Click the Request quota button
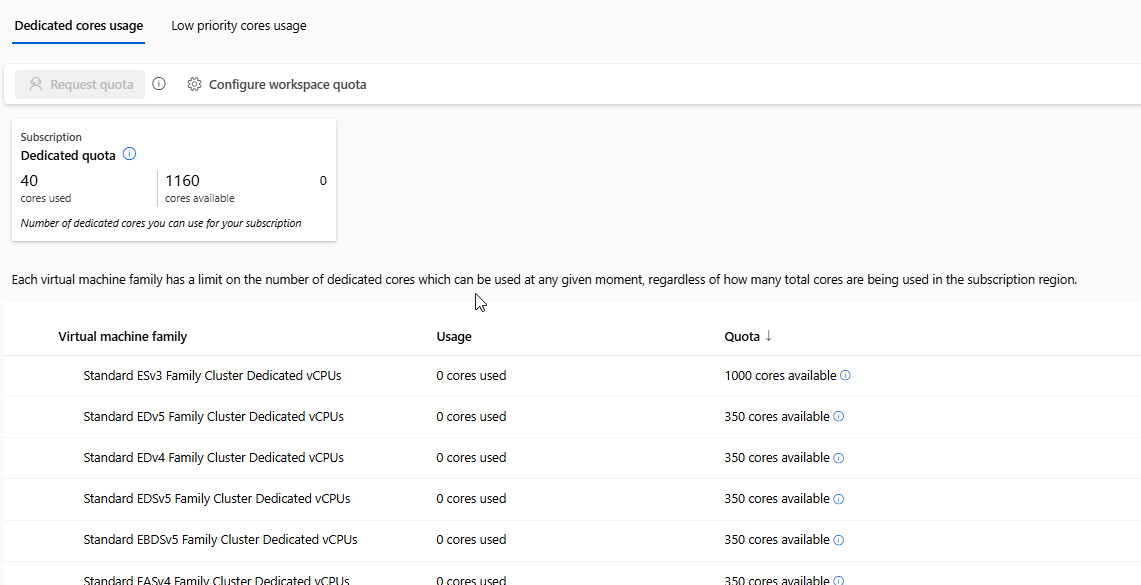 79,84
